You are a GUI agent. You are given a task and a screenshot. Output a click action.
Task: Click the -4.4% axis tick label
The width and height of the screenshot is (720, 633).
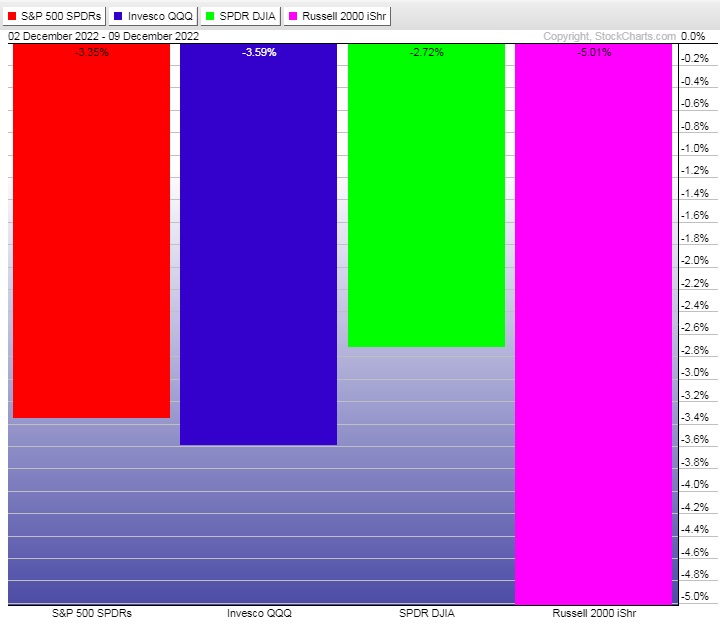695,529
